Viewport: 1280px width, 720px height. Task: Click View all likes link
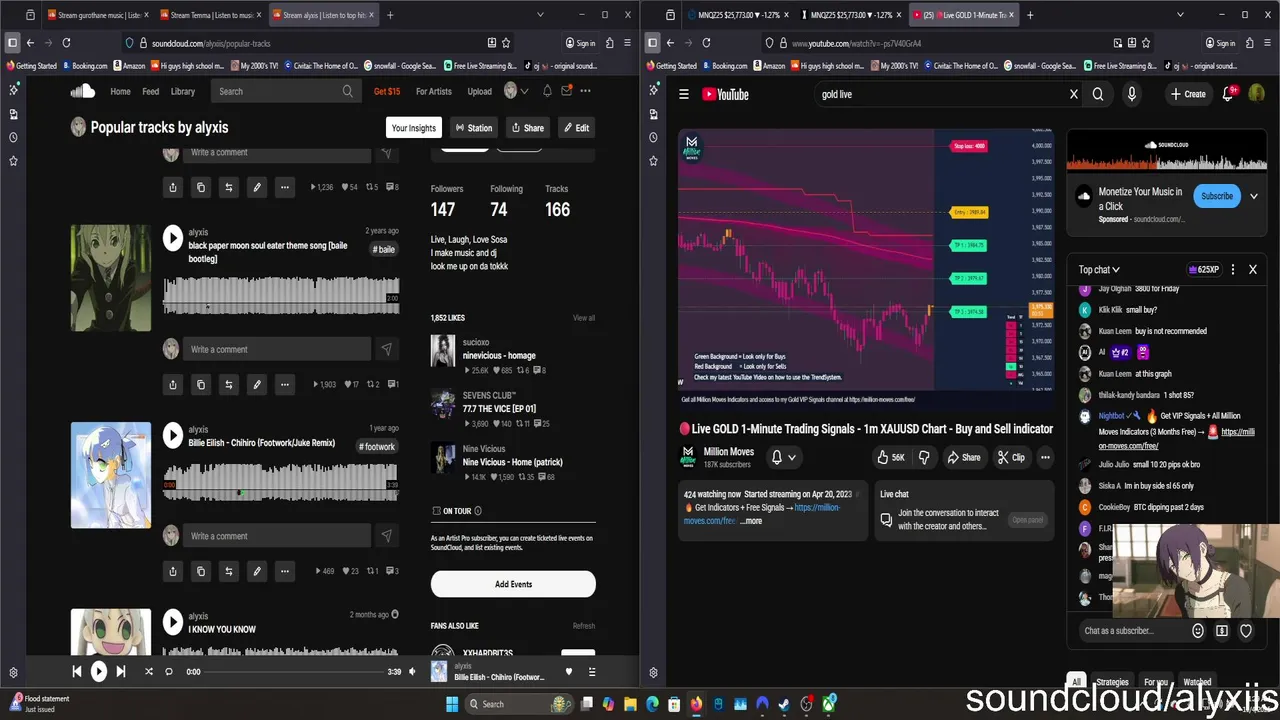click(584, 318)
